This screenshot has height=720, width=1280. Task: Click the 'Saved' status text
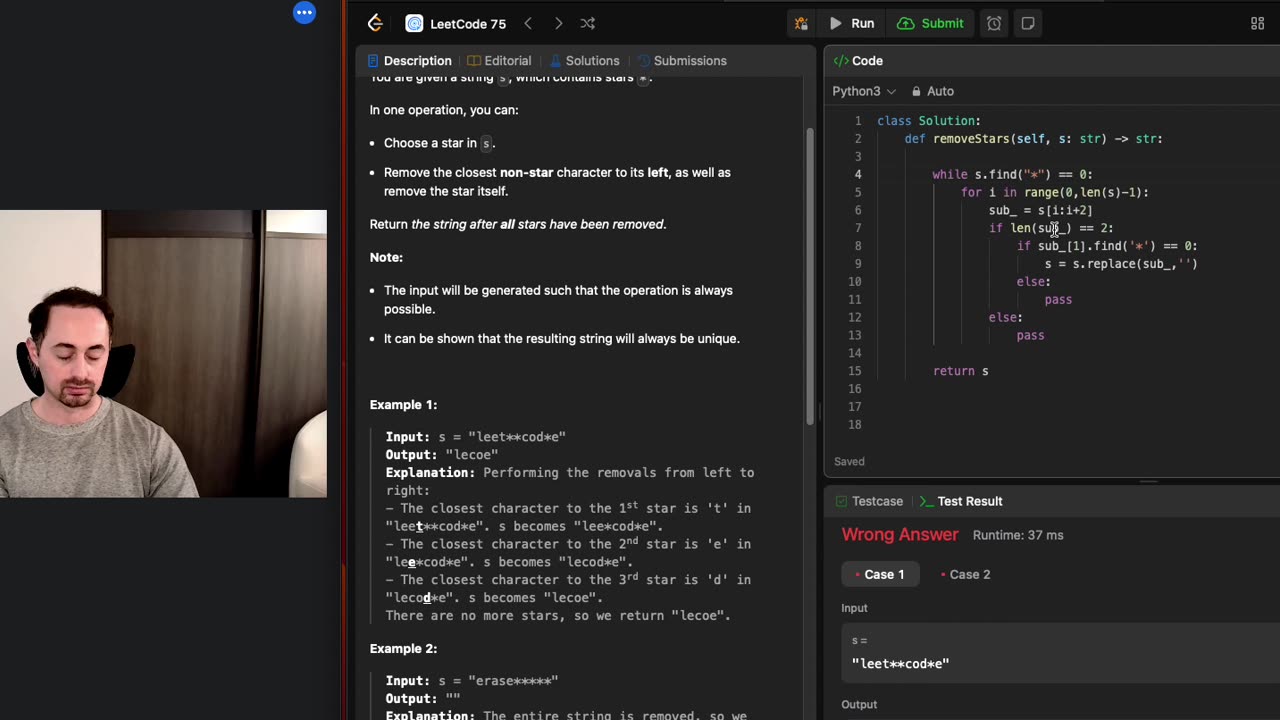pos(849,461)
